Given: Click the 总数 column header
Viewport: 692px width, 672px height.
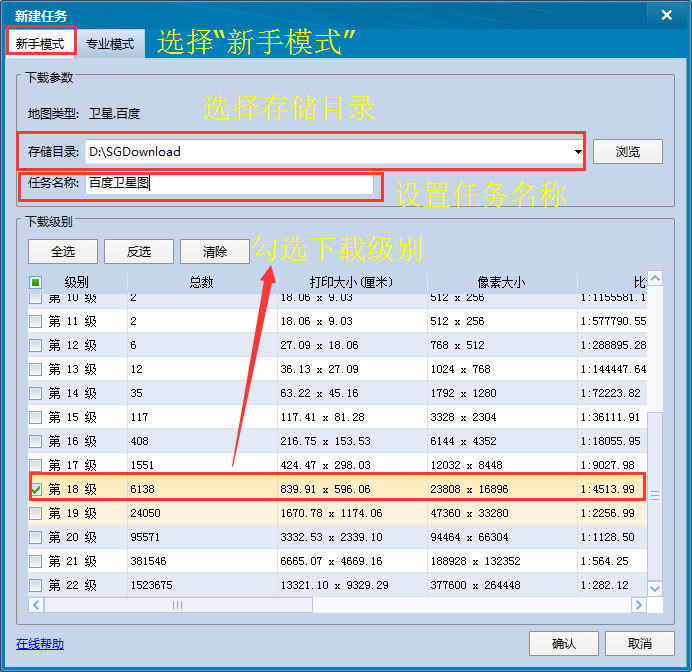Looking at the screenshot, I should [x=201, y=283].
